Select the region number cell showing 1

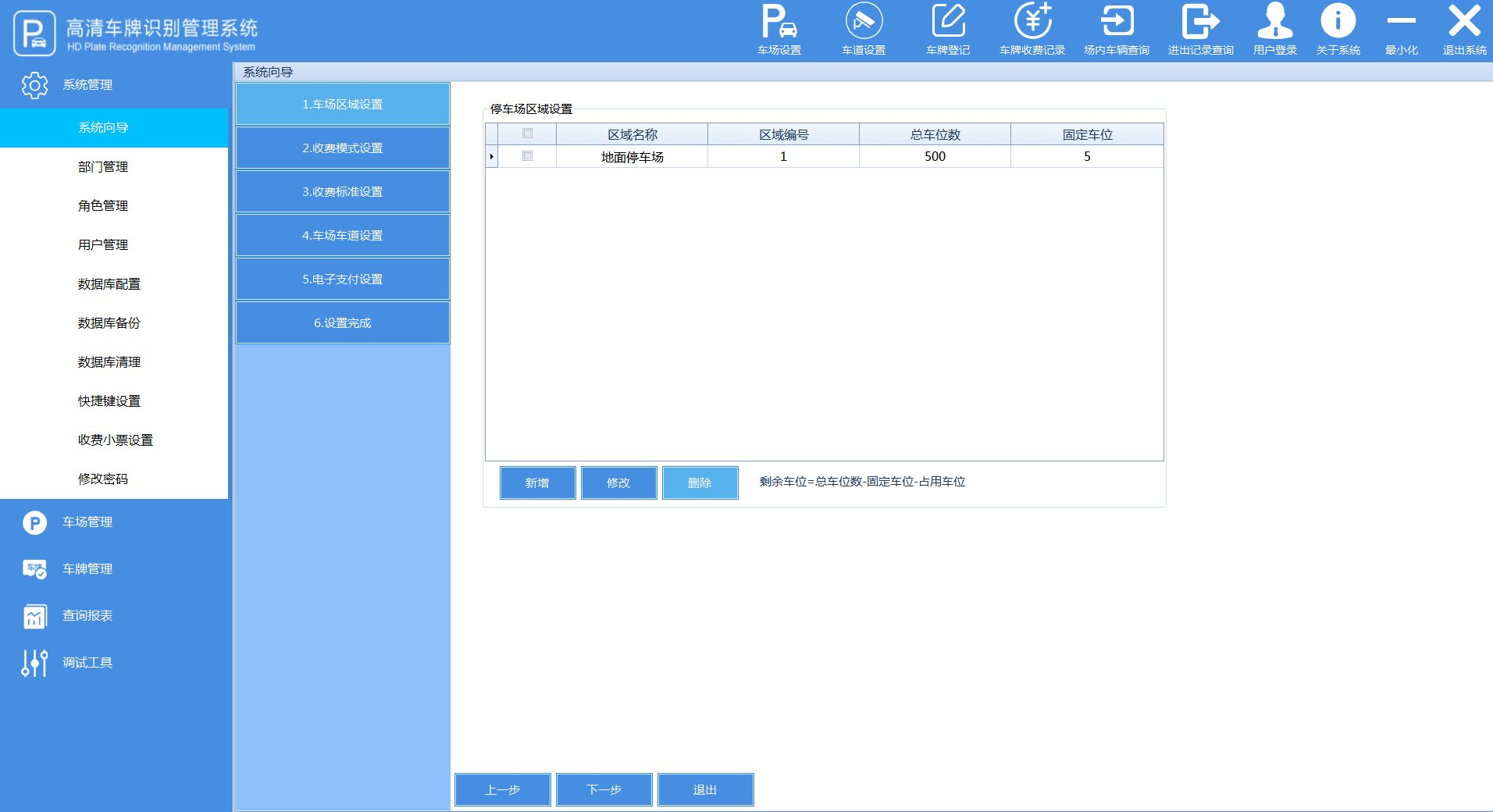tap(784, 157)
